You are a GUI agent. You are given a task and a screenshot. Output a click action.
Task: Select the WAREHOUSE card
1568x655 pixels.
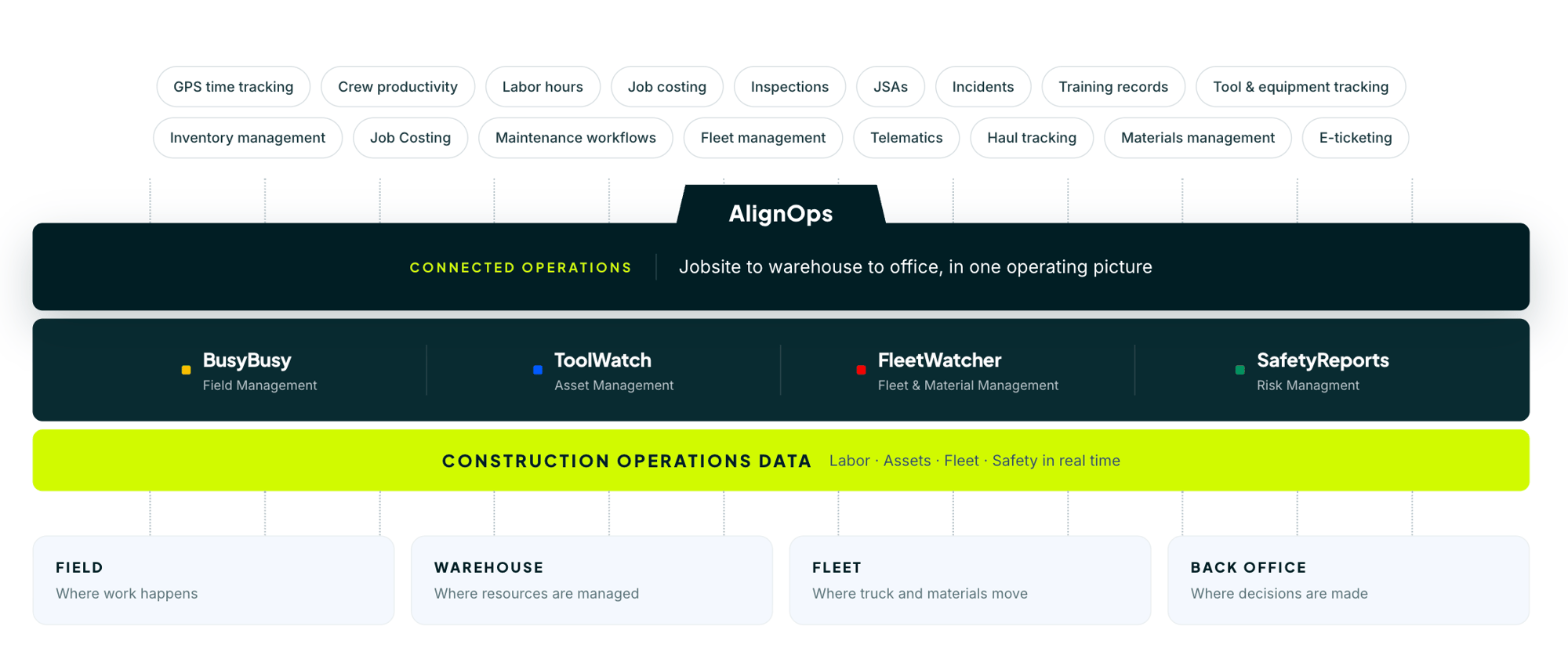[592, 581]
